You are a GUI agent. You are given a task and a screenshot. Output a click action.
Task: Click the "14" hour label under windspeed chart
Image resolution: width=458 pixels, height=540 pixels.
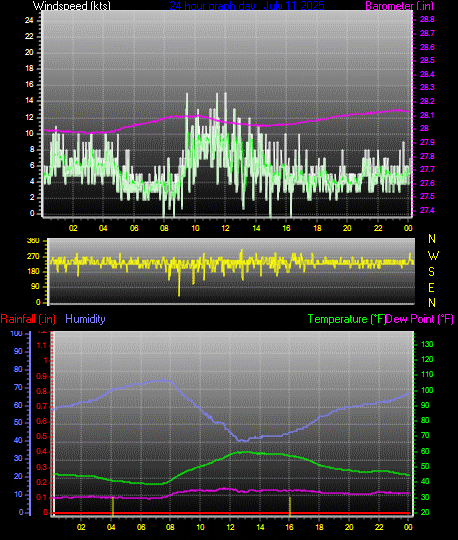[x=256, y=228]
